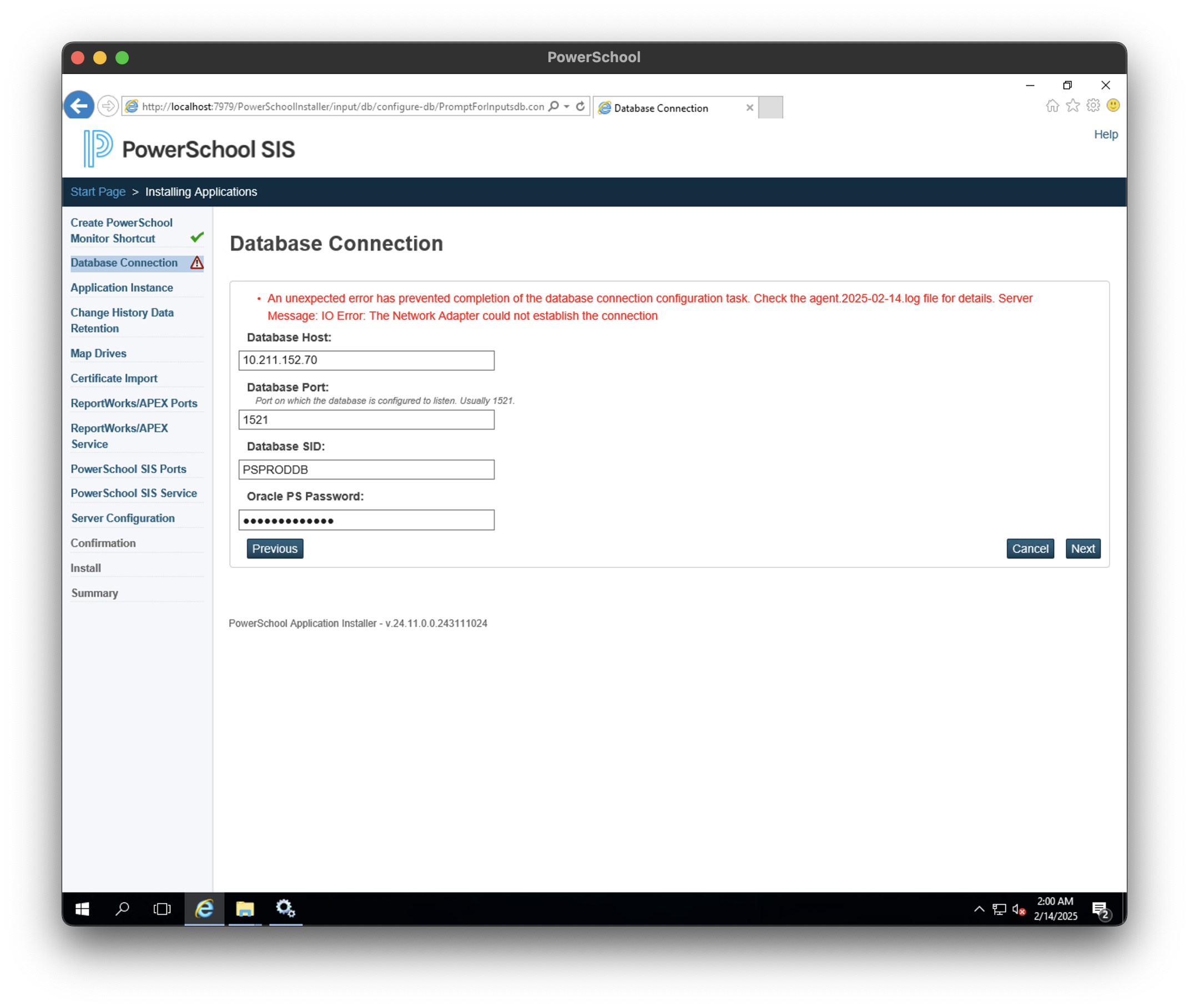
Task: Minimize the Internet Explorer window
Action: (x=1030, y=85)
